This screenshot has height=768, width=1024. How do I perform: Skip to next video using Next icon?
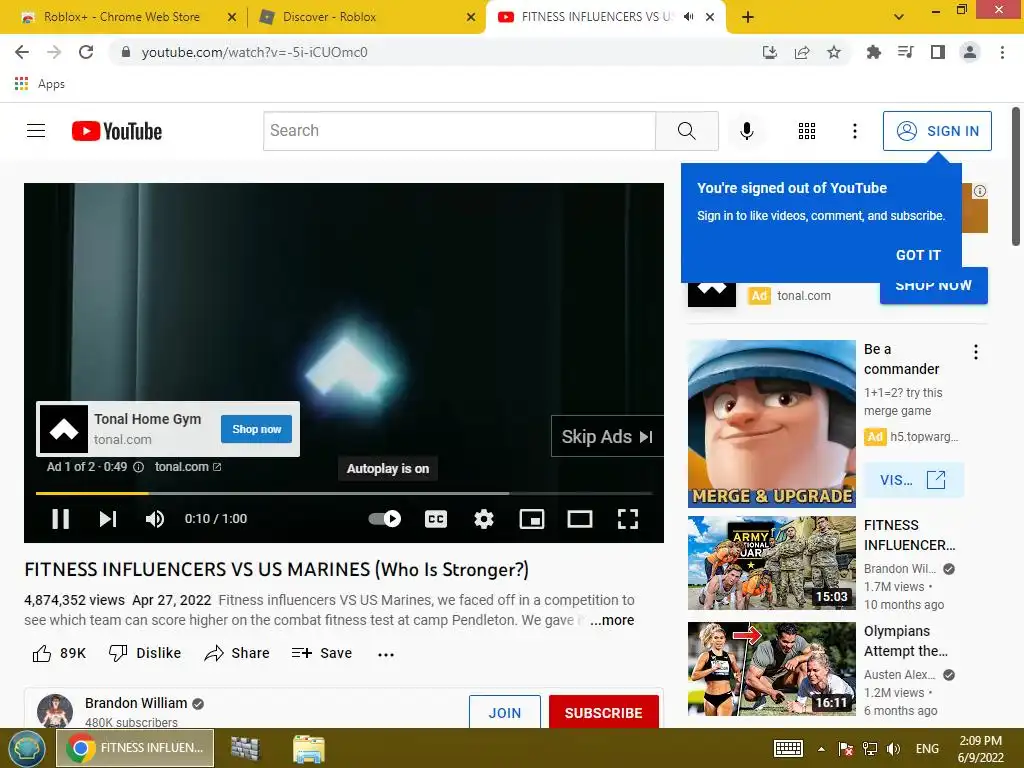point(108,519)
